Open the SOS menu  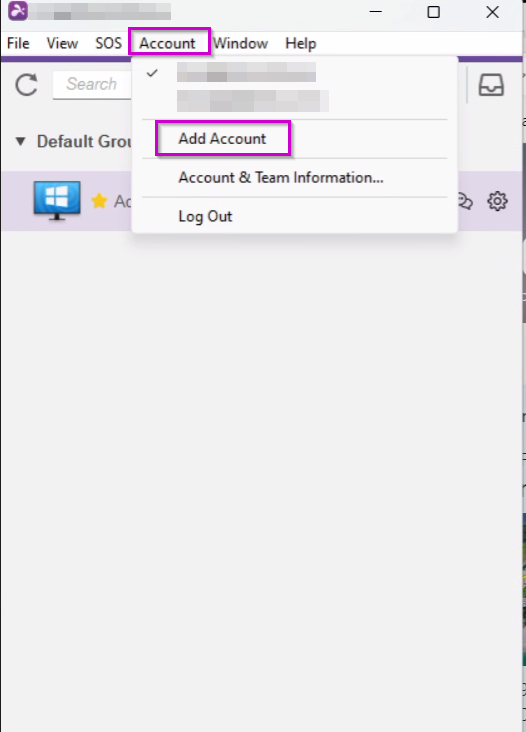coord(108,43)
